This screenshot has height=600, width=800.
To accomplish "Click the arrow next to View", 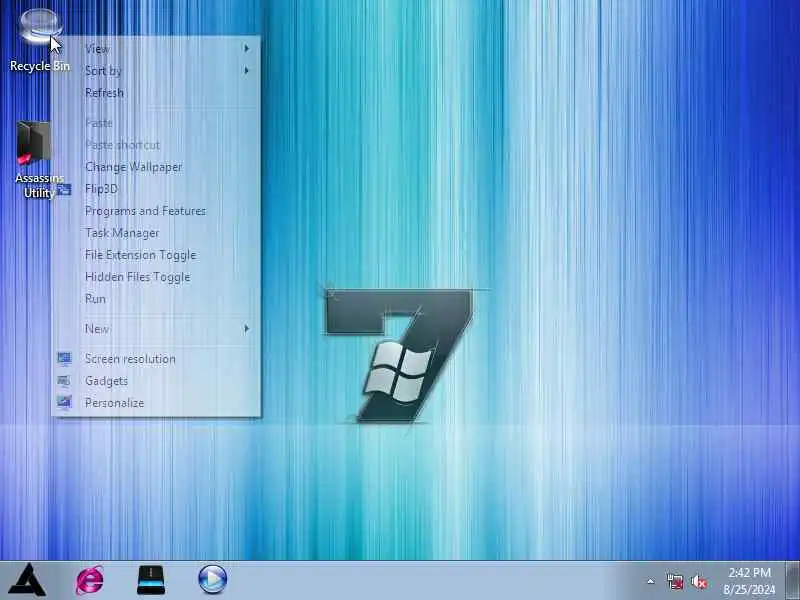I will [x=246, y=48].
